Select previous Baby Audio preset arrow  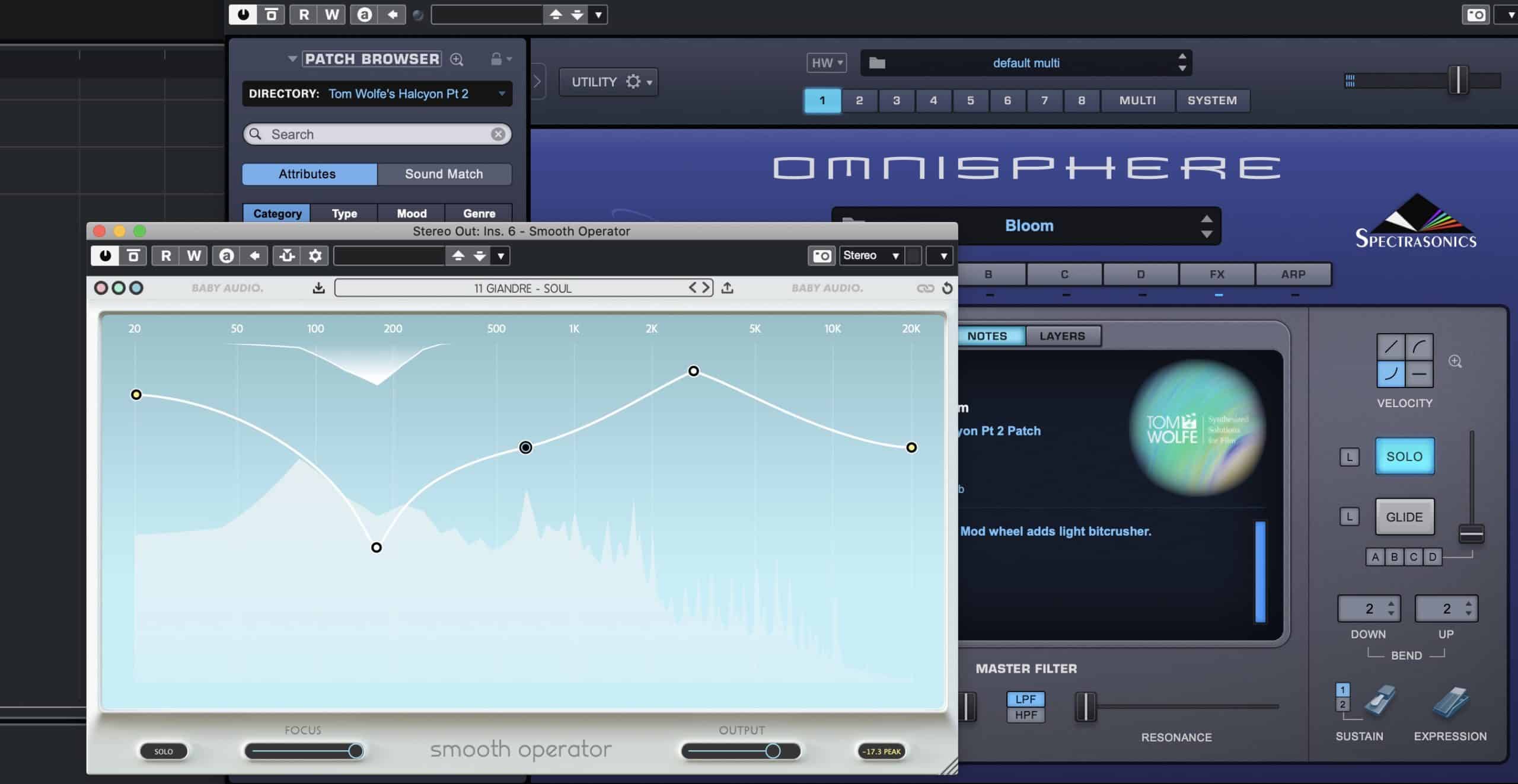(x=693, y=287)
